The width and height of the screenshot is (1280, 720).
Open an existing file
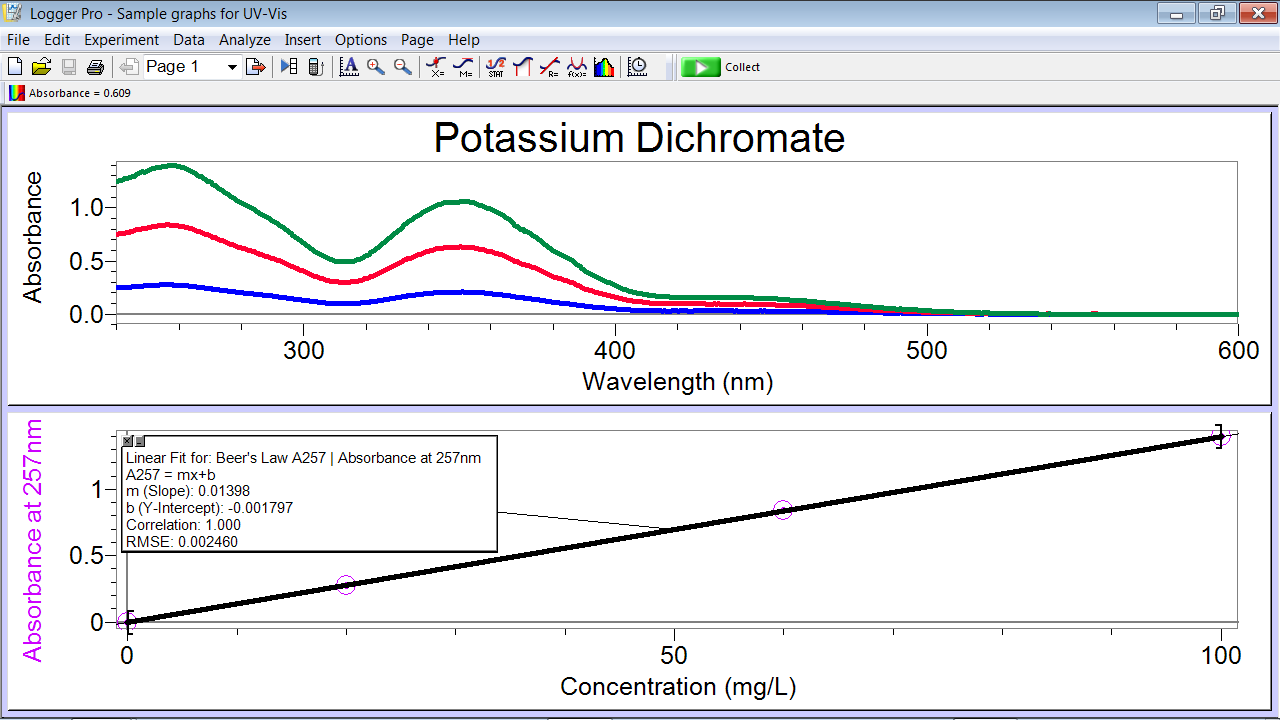click(x=41, y=66)
